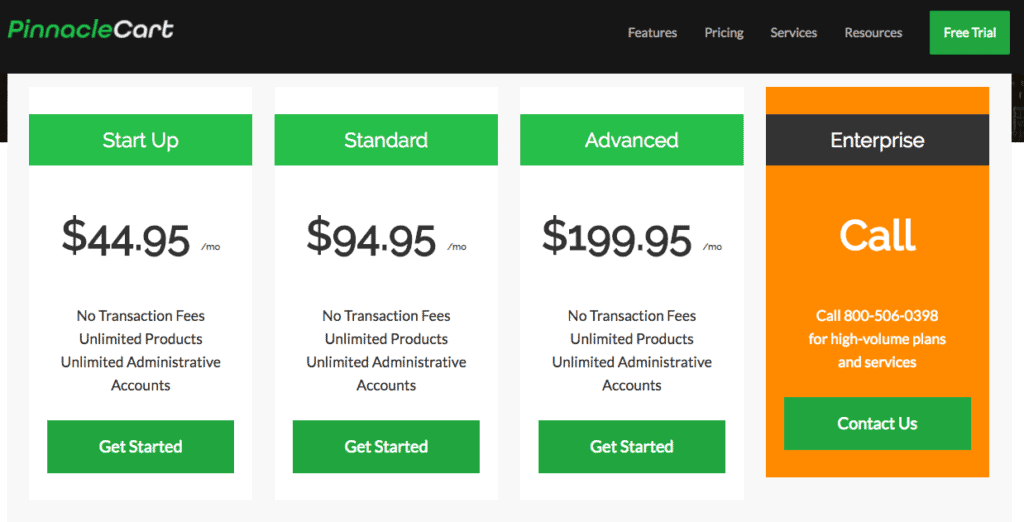Go to the Services nav link
The image size is (1024, 522).
pyautogui.click(x=793, y=33)
